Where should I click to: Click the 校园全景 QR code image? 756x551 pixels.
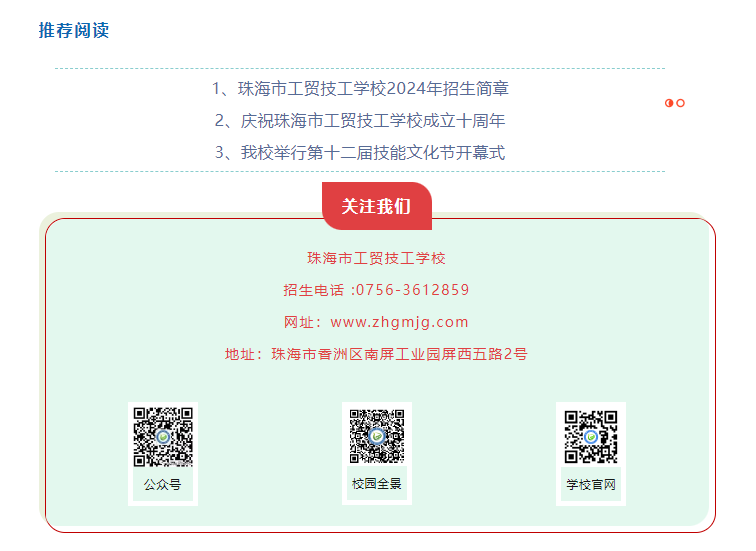[x=377, y=436]
